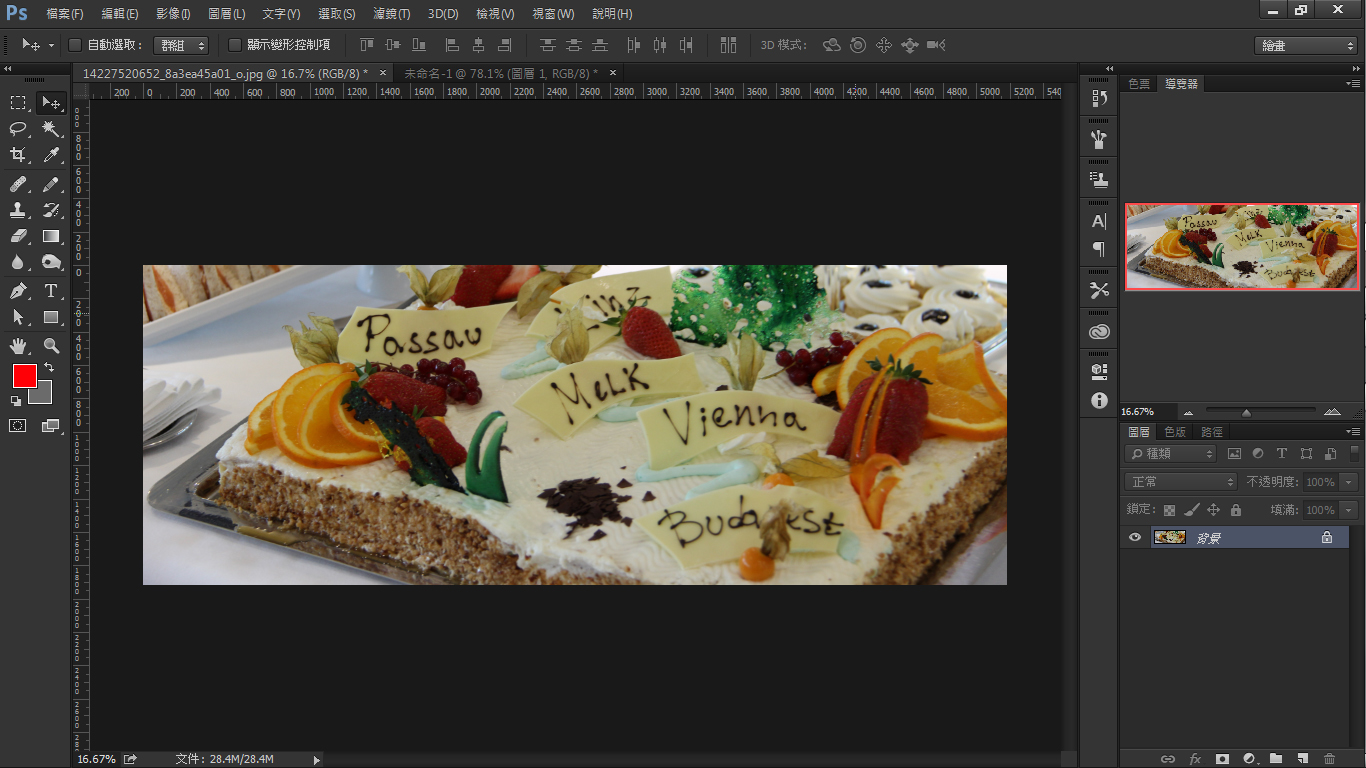The height and width of the screenshot is (768, 1366).
Task: Select the Pencil tool
Action: 51,184
